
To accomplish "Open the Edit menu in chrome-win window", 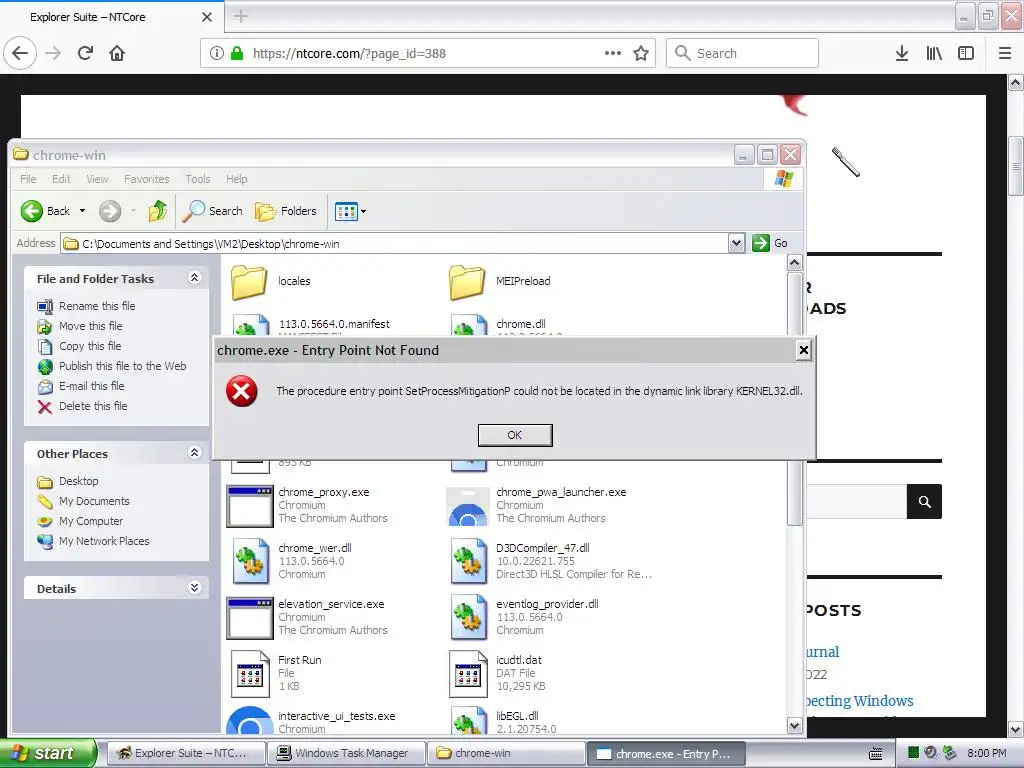I will (61, 179).
